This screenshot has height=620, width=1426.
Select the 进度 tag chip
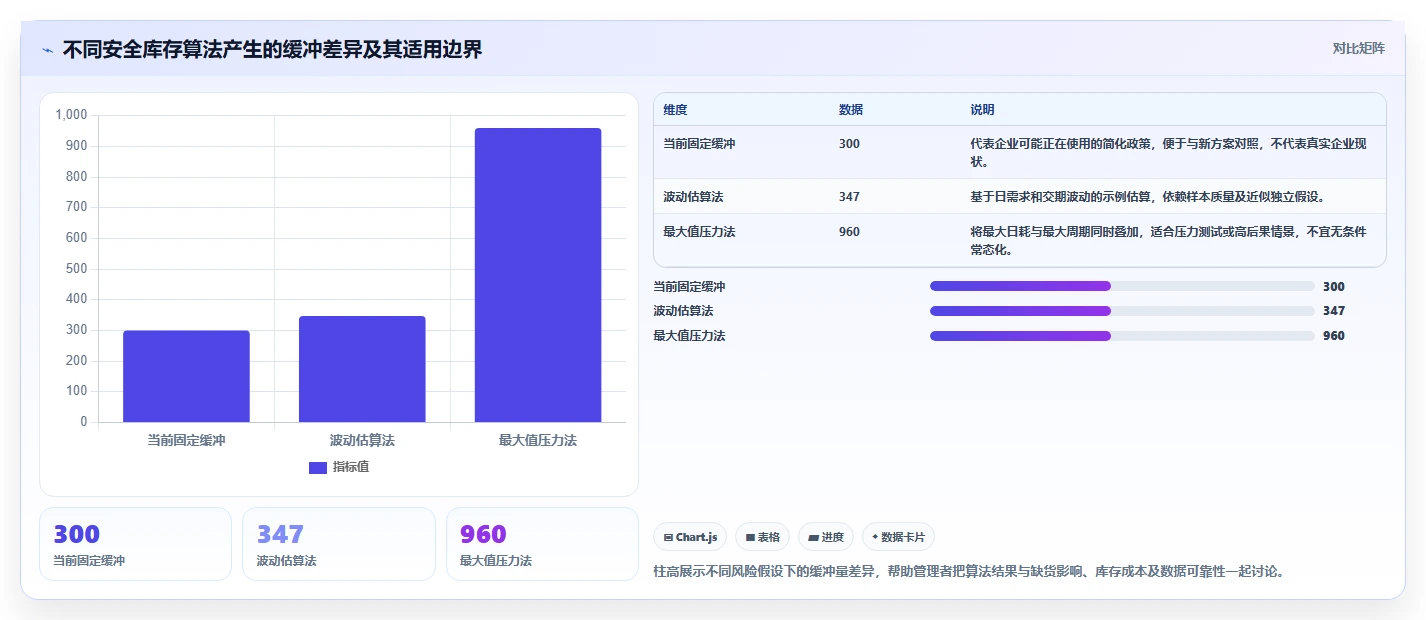826,537
